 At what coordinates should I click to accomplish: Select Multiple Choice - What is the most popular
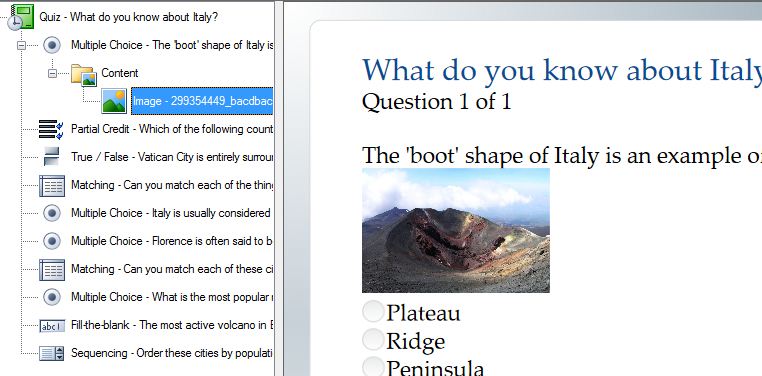[x=170, y=297]
